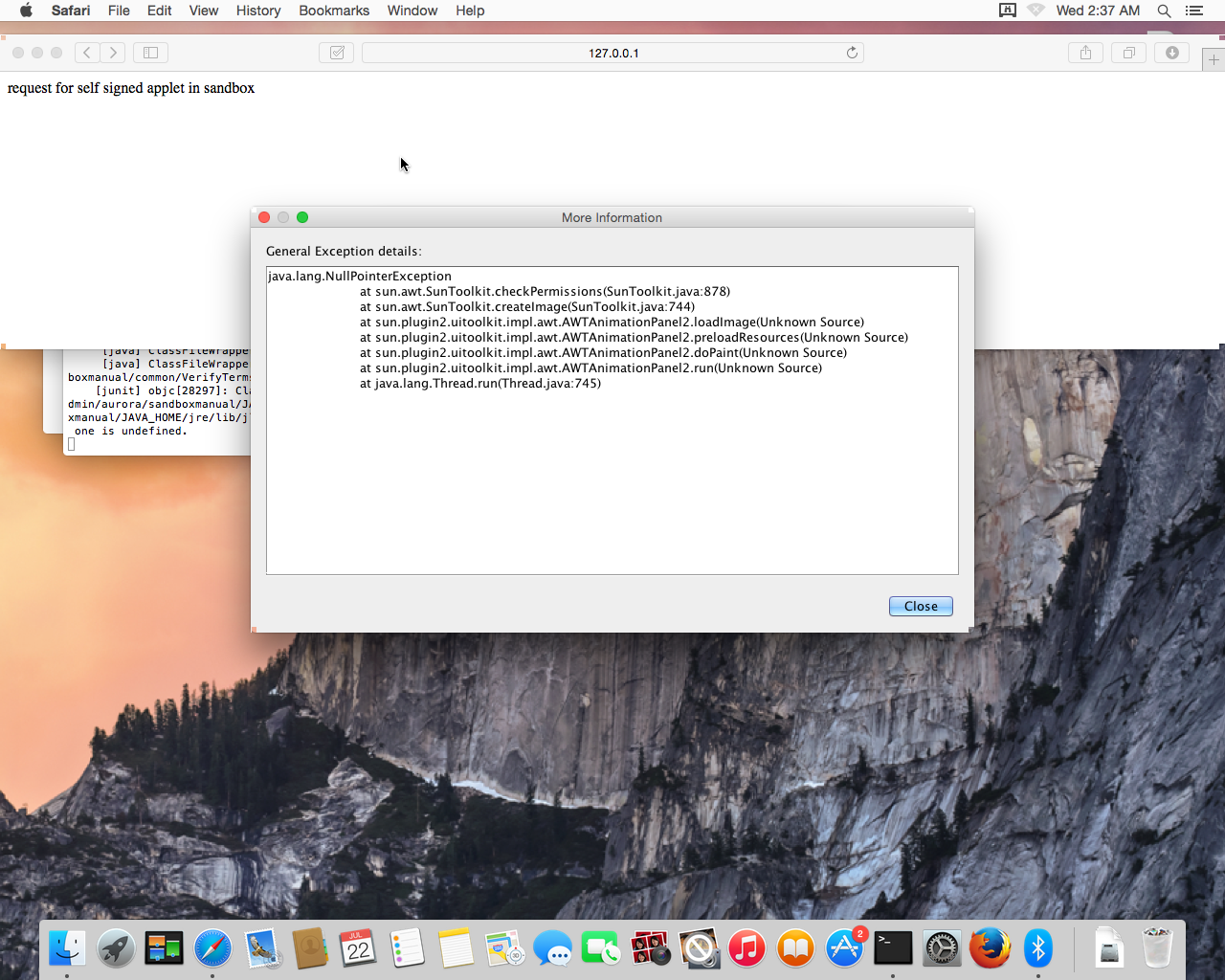Click the Safari reload page icon
1225x980 pixels.
[x=852, y=53]
